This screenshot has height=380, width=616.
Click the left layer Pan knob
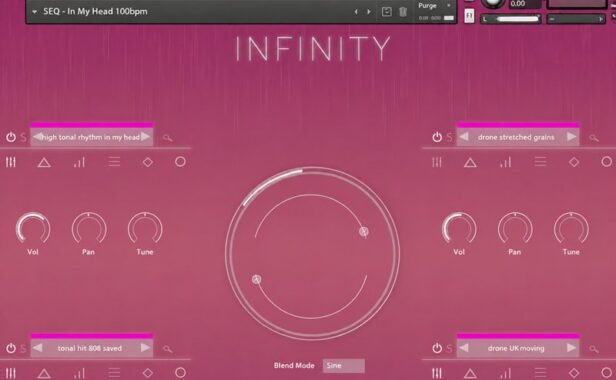point(89,229)
